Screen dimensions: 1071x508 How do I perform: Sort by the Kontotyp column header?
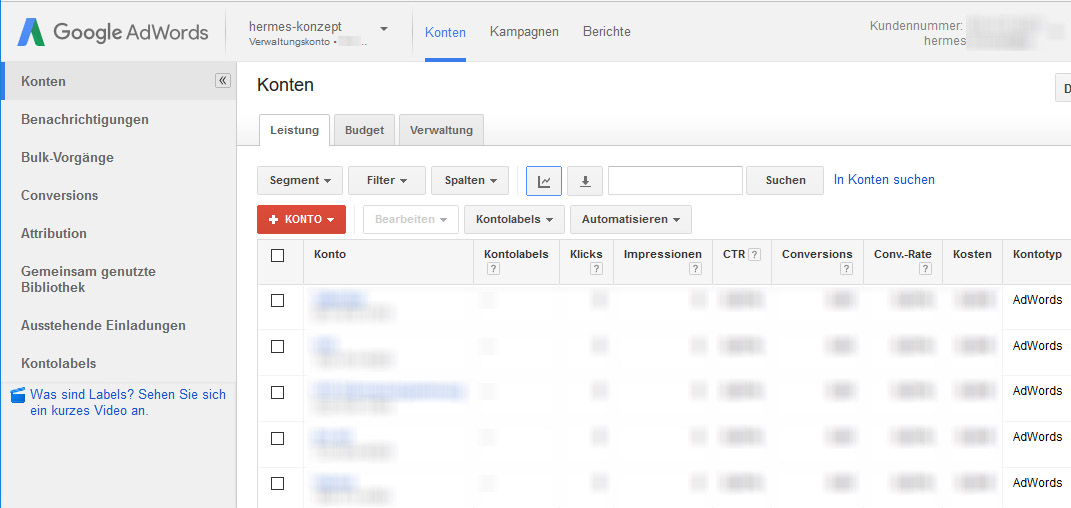[1038, 255]
